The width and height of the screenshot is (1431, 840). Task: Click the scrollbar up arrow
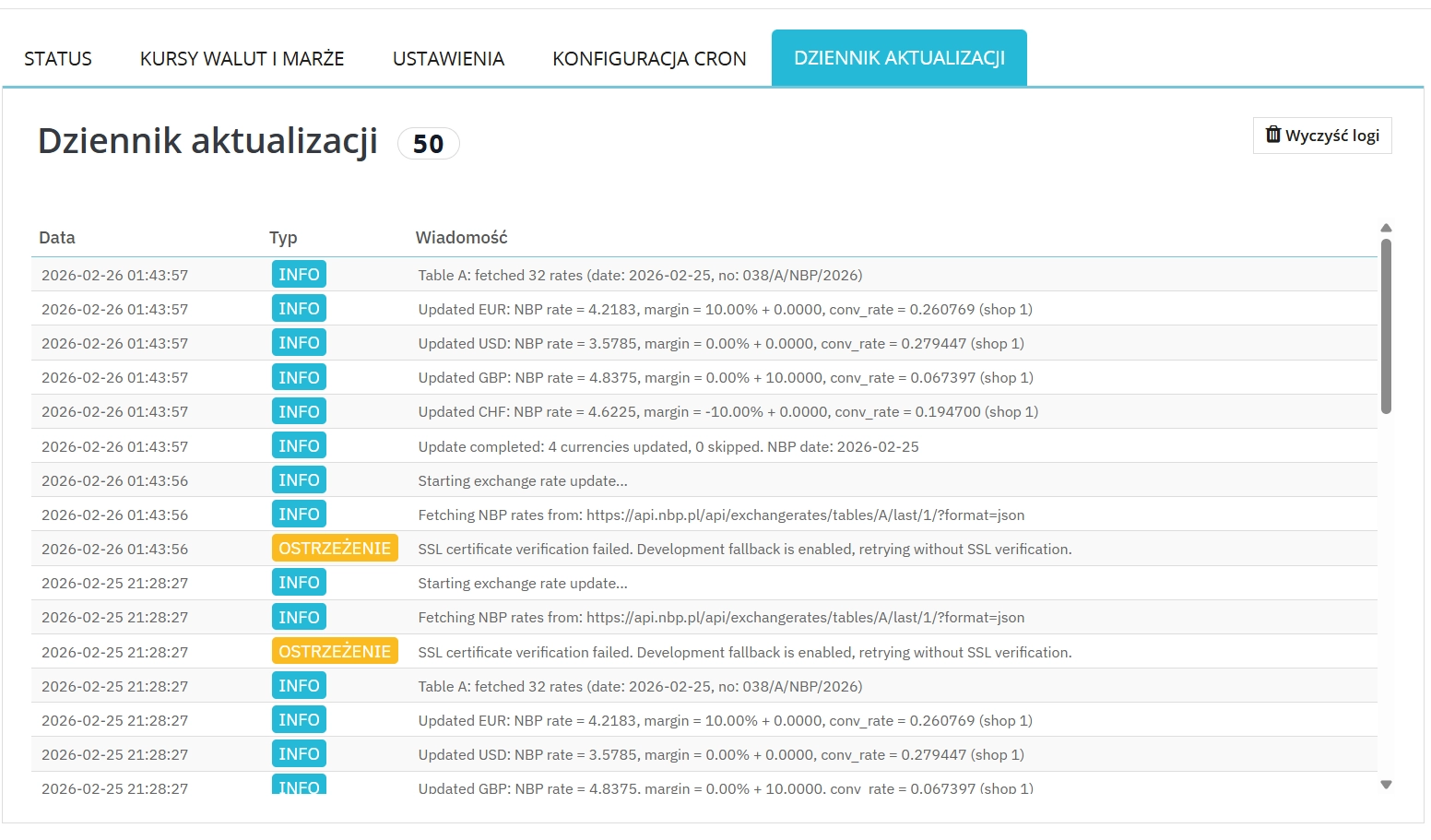[x=1386, y=228]
